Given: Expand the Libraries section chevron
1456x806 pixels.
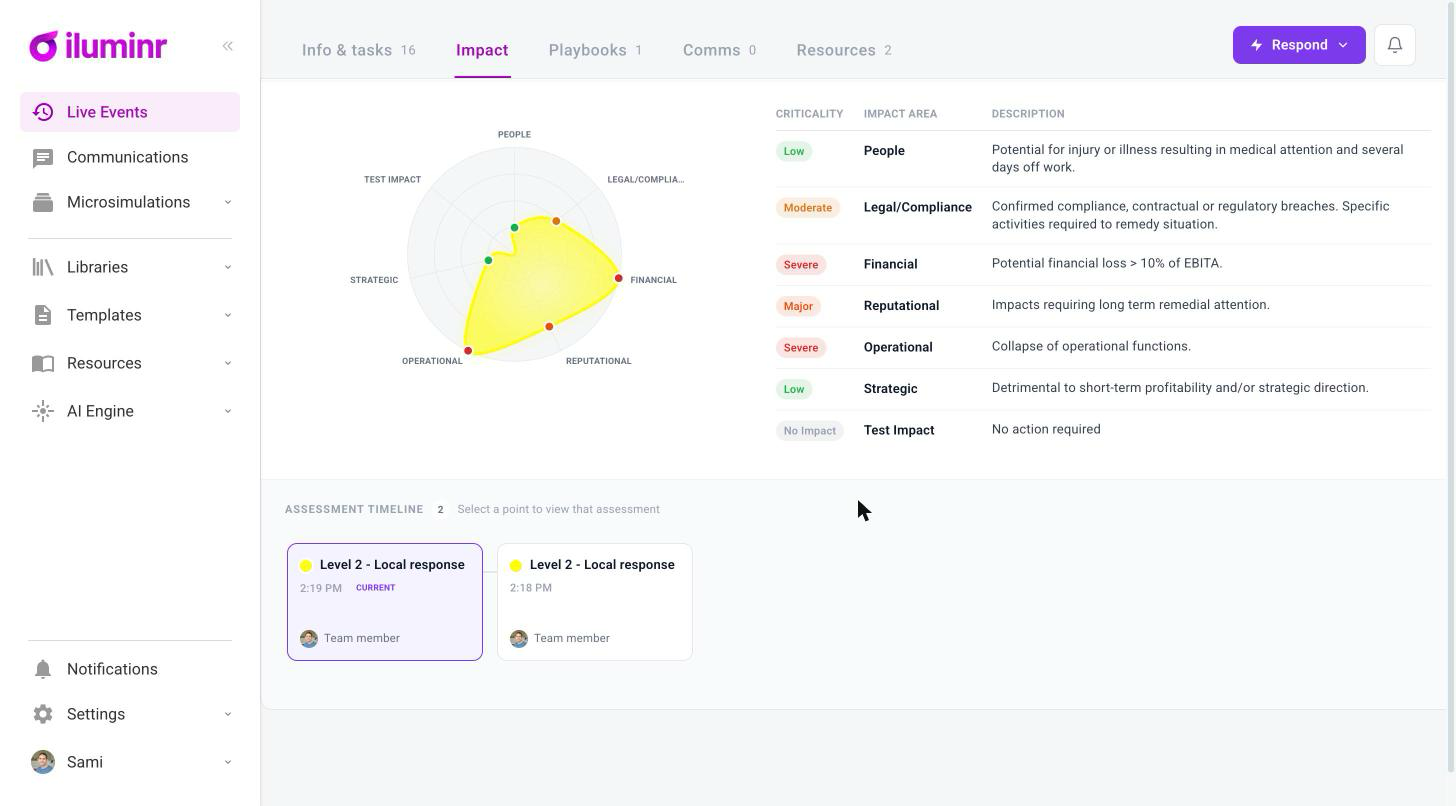Looking at the screenshot, I should pyautogui.click(x=228, y=267).
